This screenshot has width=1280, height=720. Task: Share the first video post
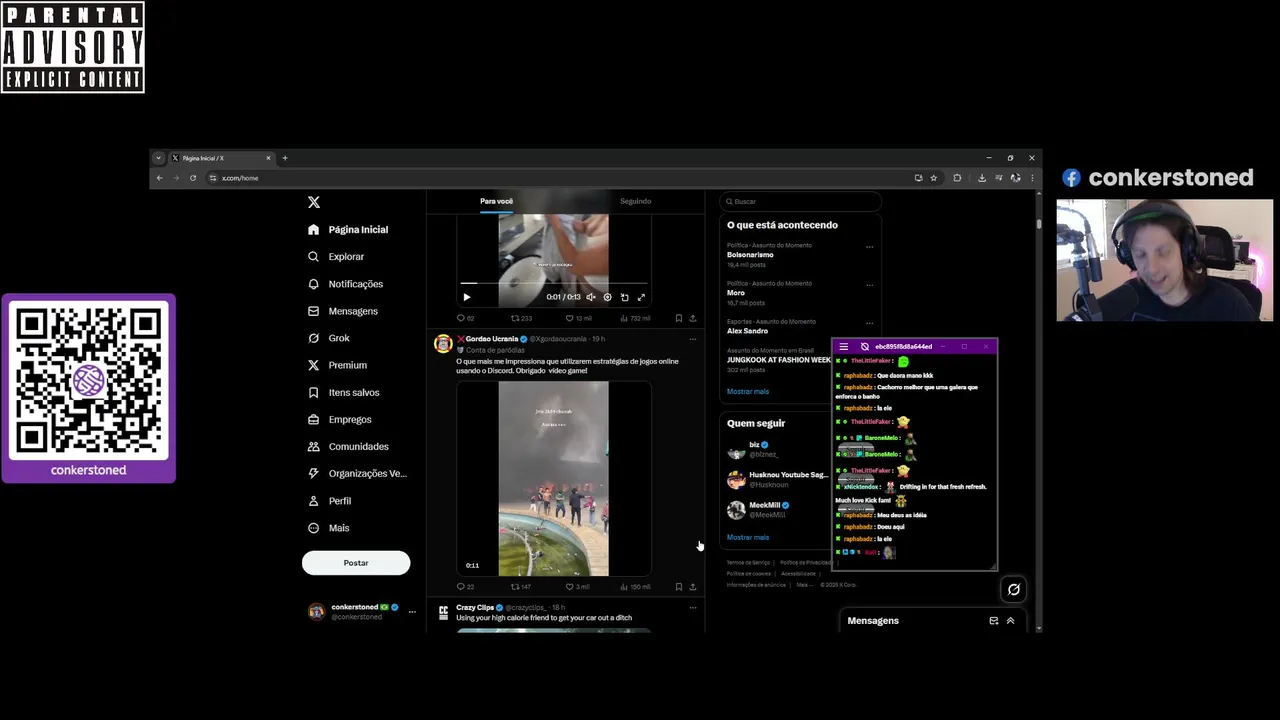click(x=692, y=318)
